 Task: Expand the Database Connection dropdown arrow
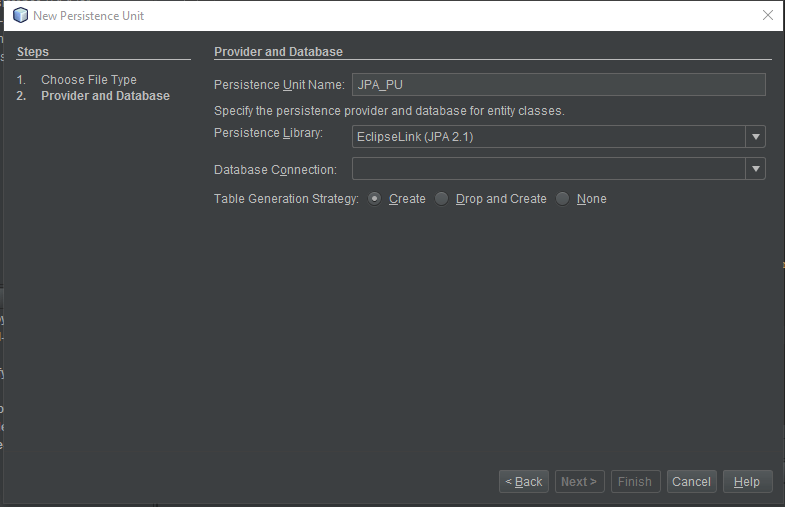[755, 169]
